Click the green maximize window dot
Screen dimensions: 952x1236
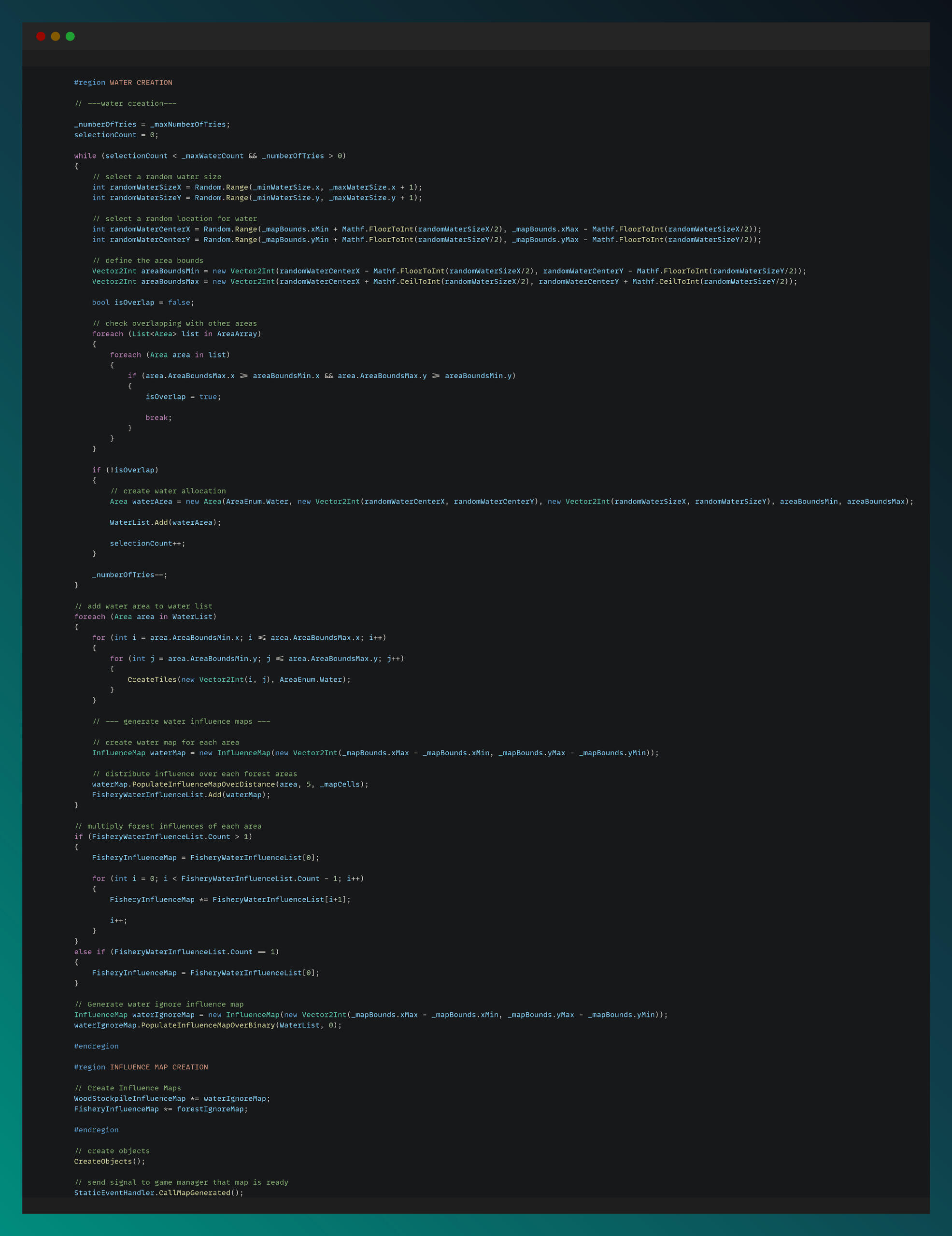click(70, 36)
